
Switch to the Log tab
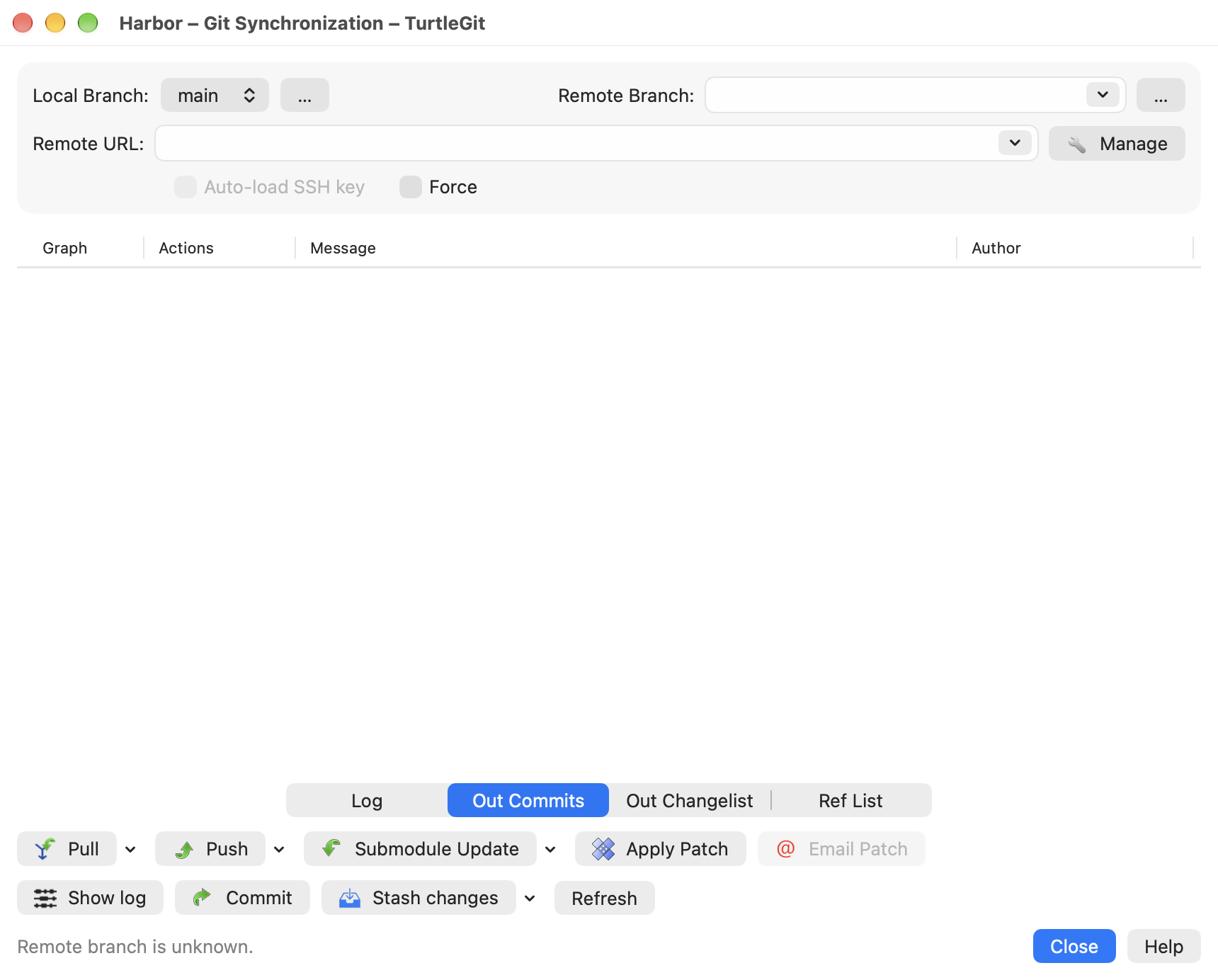pyautogui.click(x=367, y=800)
